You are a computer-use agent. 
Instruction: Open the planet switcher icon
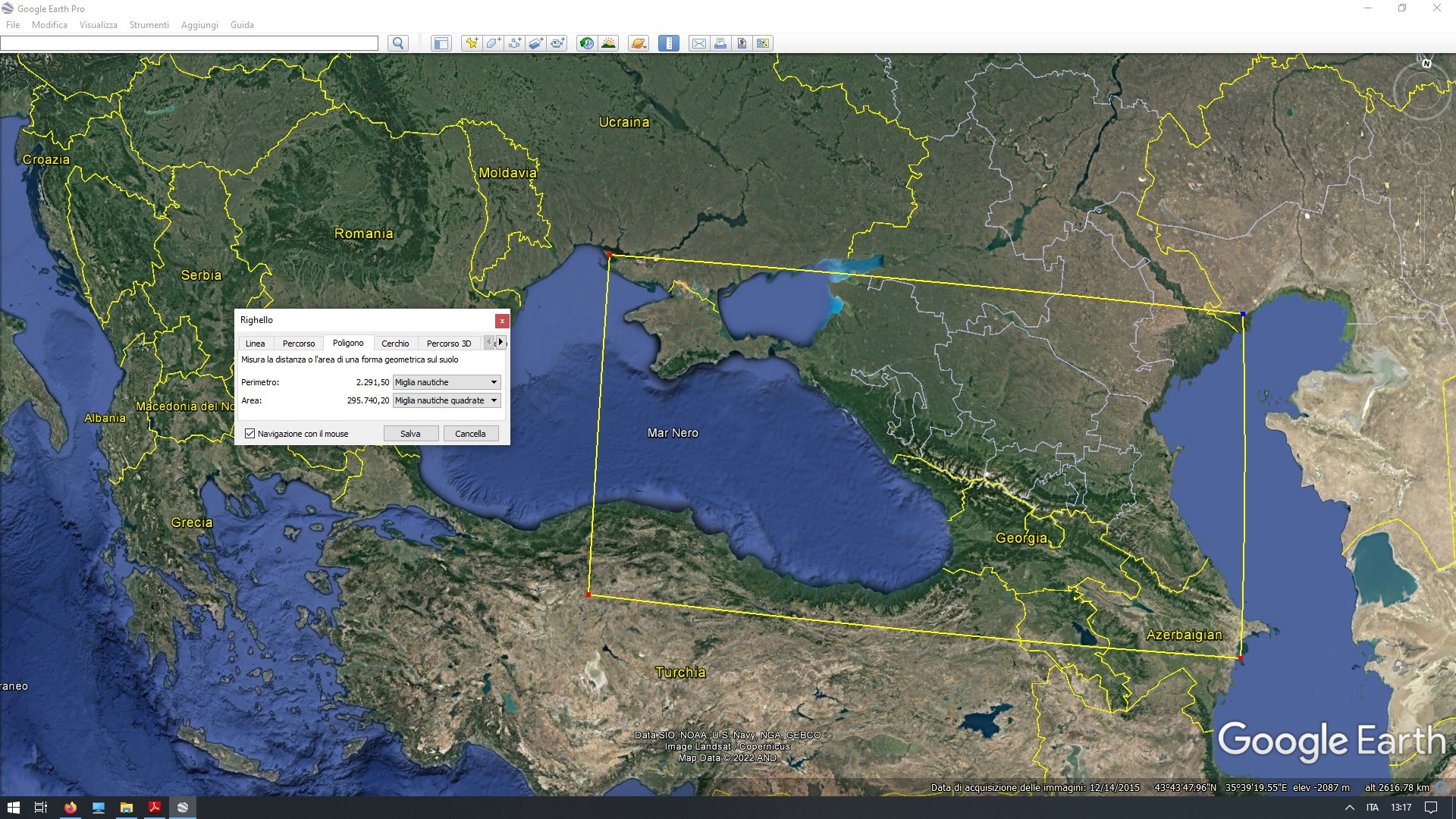tap(639, 43)
